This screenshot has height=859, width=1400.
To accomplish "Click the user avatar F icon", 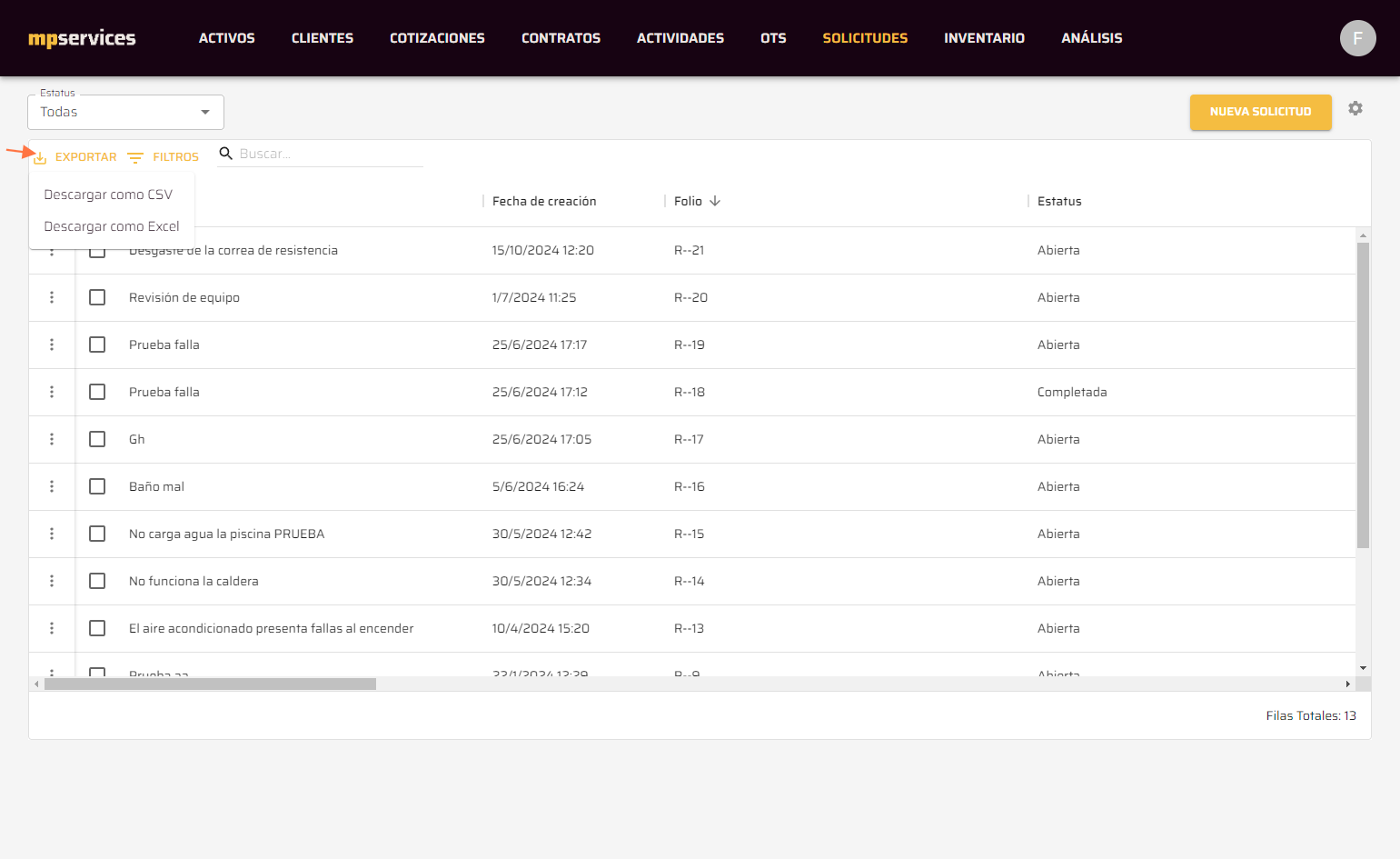I will coord(1357,38).
